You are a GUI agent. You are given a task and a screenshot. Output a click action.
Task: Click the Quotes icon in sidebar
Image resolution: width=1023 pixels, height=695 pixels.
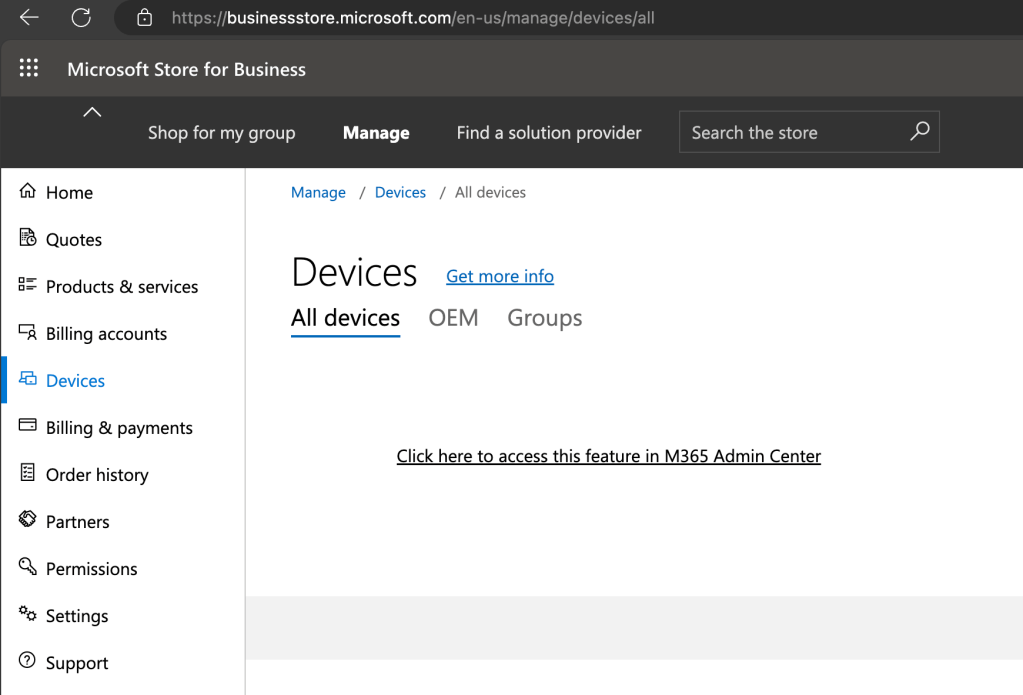[27, 238]
